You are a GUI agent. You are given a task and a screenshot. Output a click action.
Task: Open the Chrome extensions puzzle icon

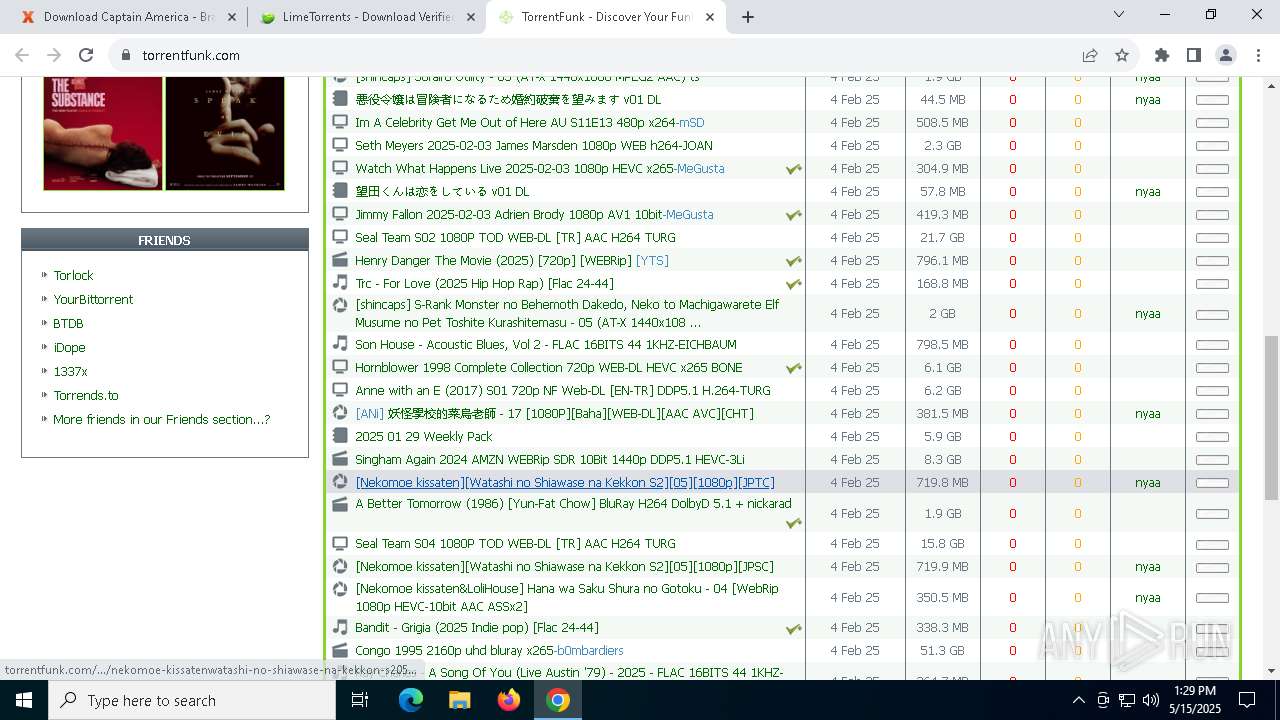click(1161, 55)
